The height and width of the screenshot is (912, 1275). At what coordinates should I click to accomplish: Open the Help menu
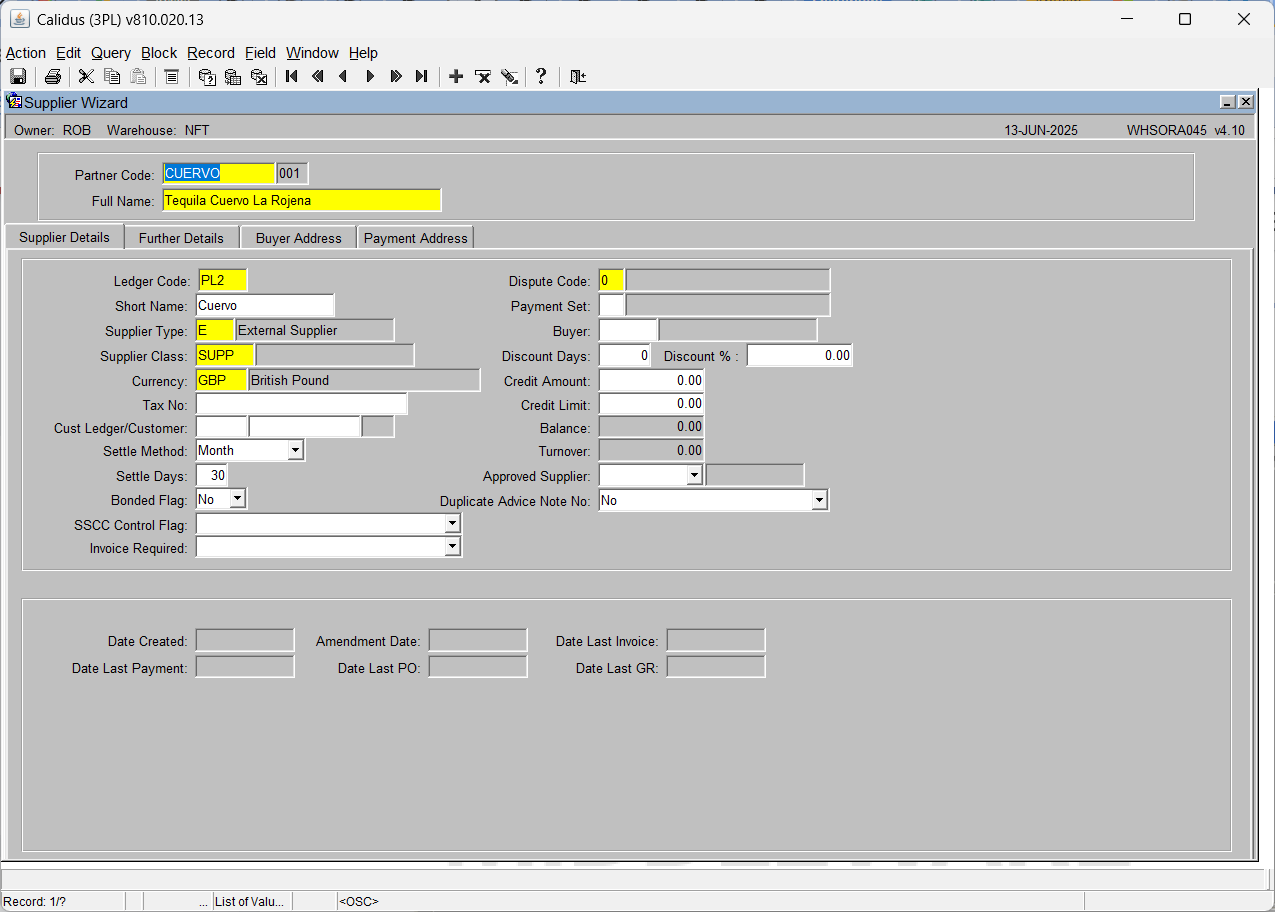coord(363,53)
